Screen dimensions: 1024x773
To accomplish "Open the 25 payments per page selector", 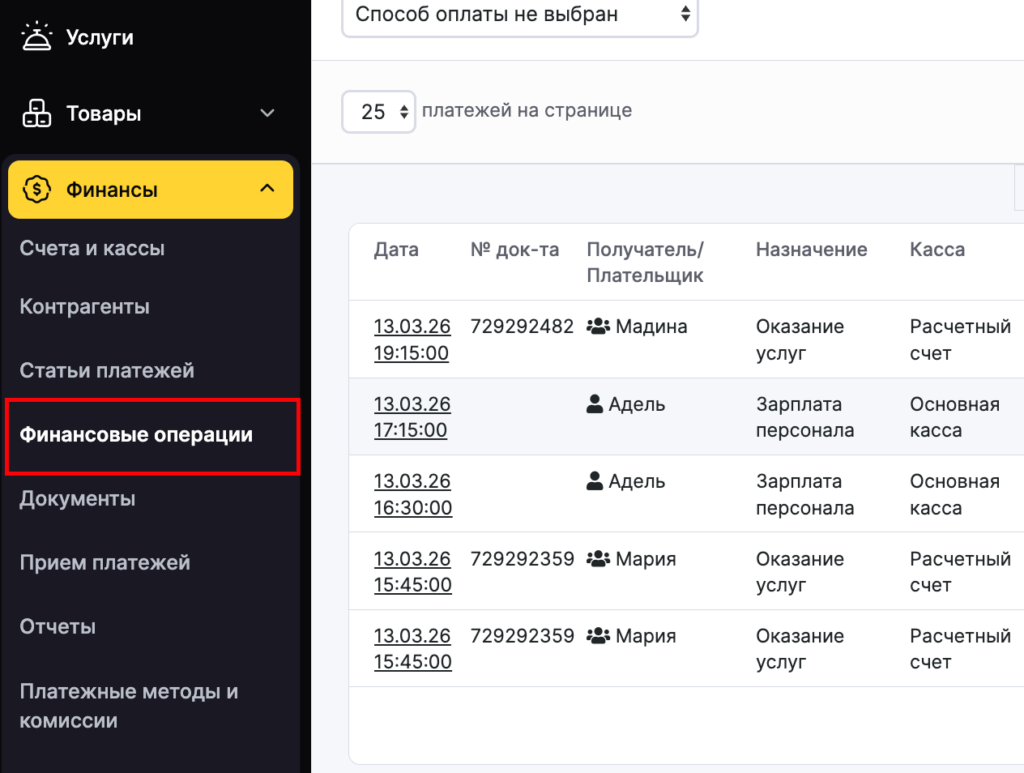I will point(378,111).
